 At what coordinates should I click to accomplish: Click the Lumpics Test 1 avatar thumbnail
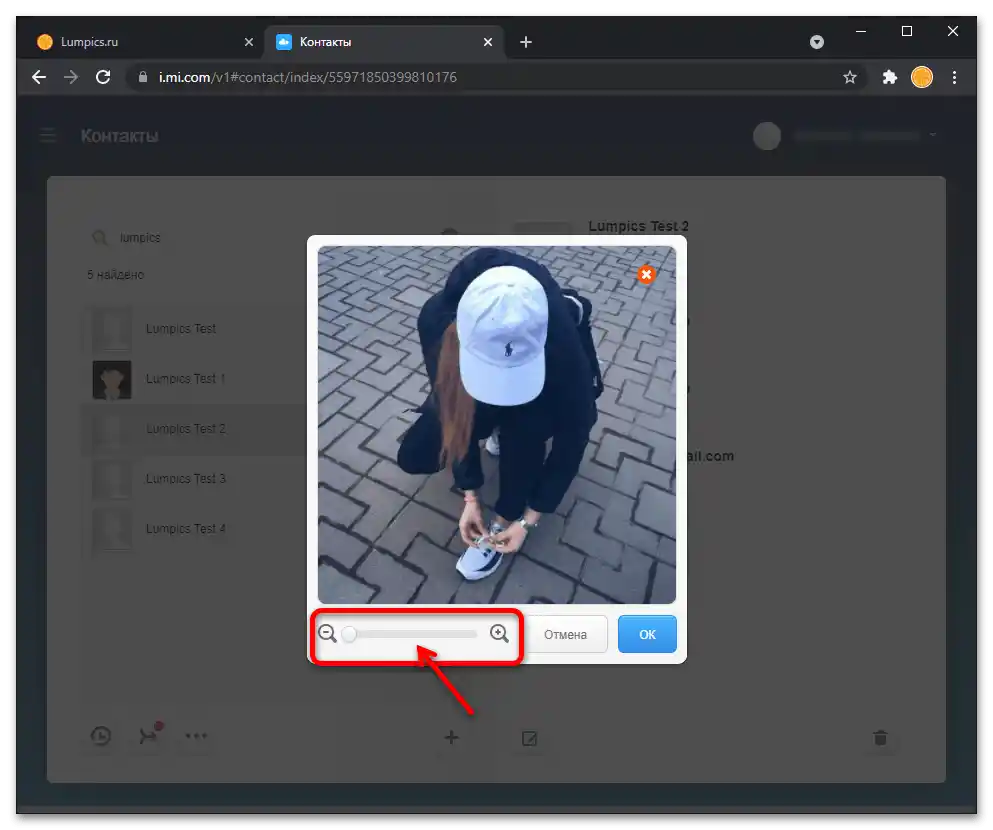pos(112,380)
